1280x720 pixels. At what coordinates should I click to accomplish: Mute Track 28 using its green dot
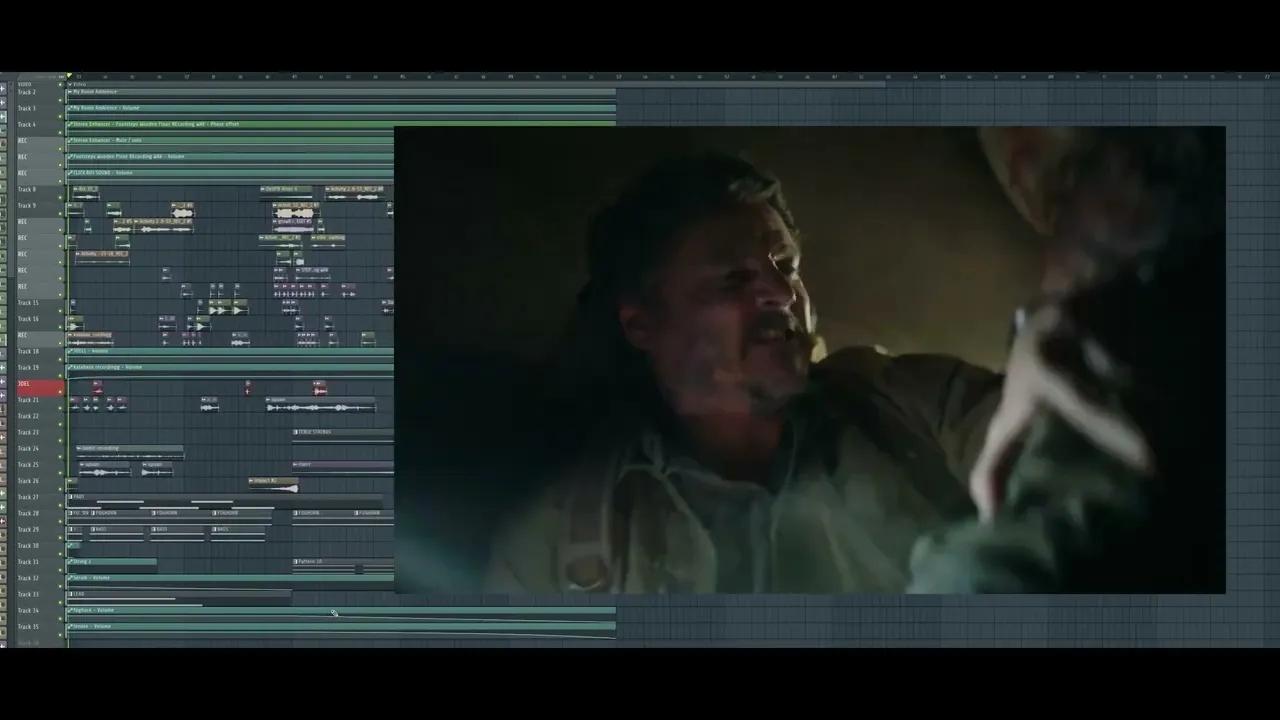(60, 519)
